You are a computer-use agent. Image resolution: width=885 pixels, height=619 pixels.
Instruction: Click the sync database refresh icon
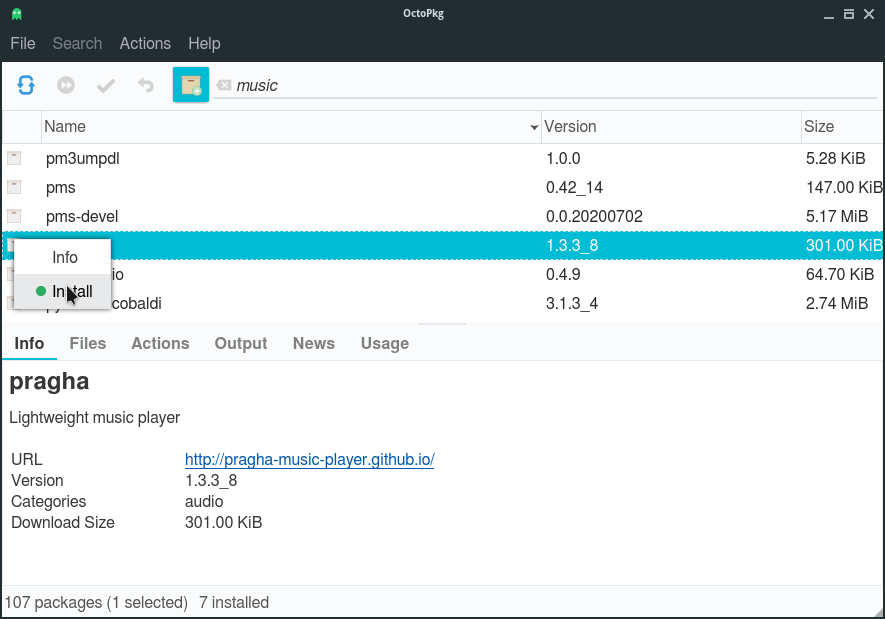tap(26, 85)
